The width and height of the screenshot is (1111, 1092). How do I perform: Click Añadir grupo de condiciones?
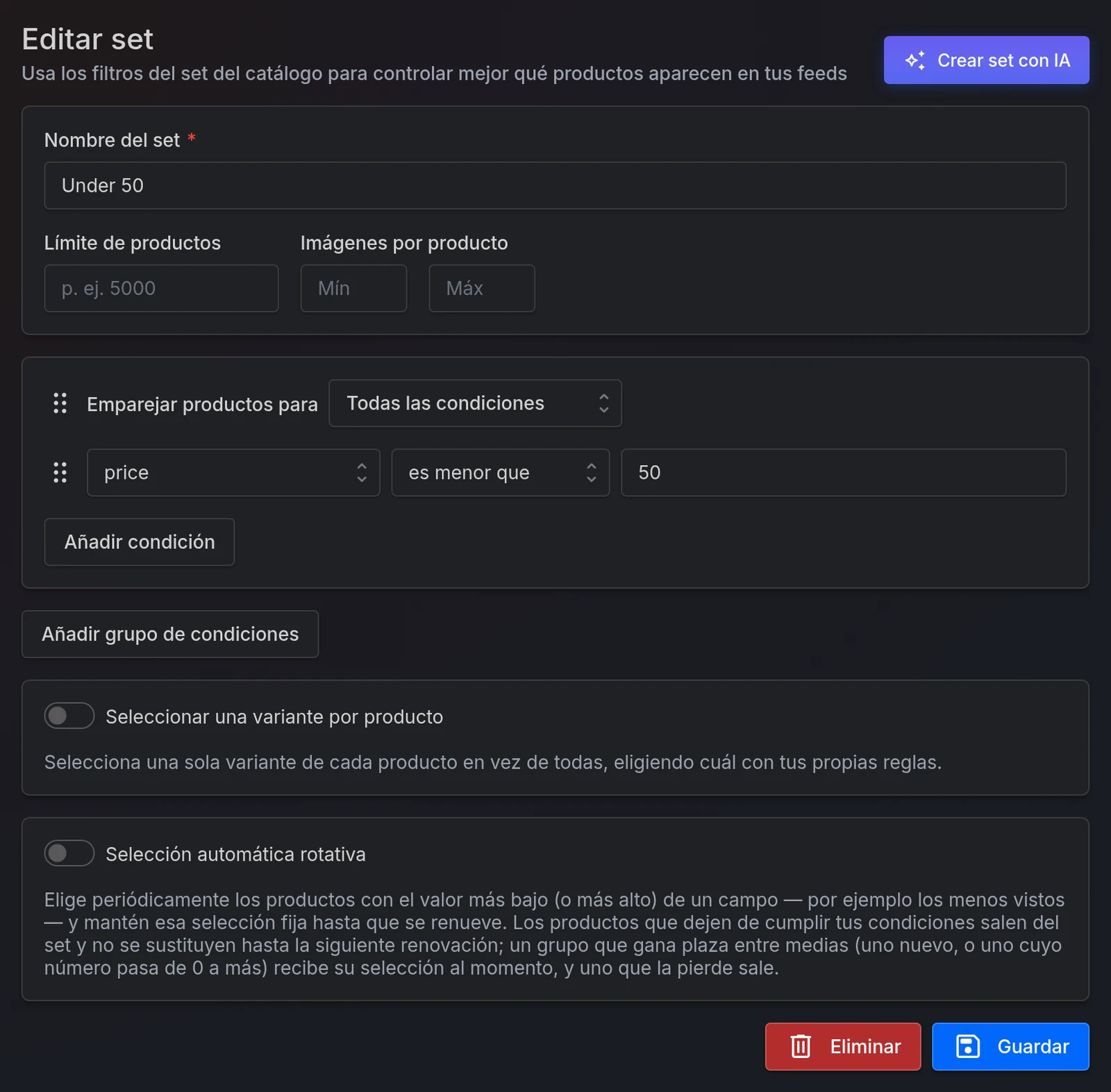pos(170,634)
